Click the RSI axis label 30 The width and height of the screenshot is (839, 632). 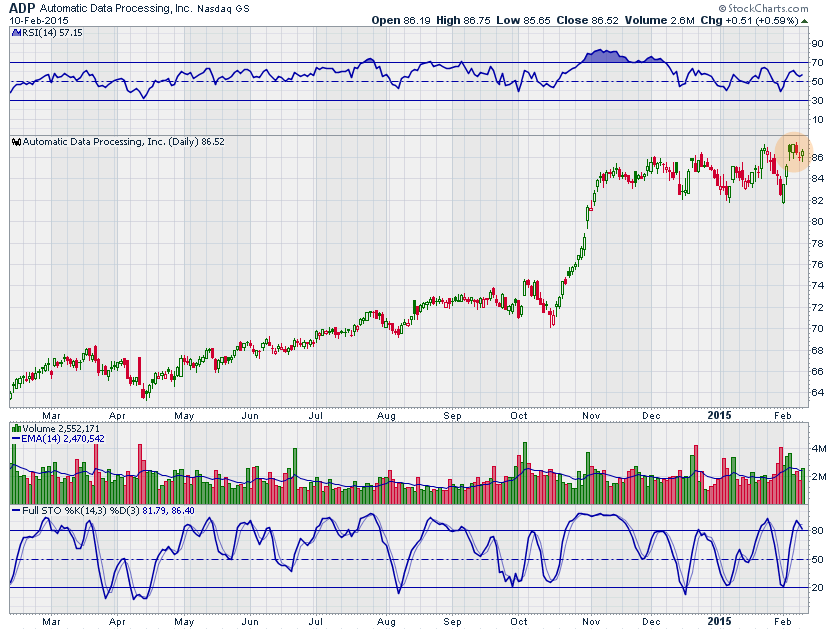818,101
